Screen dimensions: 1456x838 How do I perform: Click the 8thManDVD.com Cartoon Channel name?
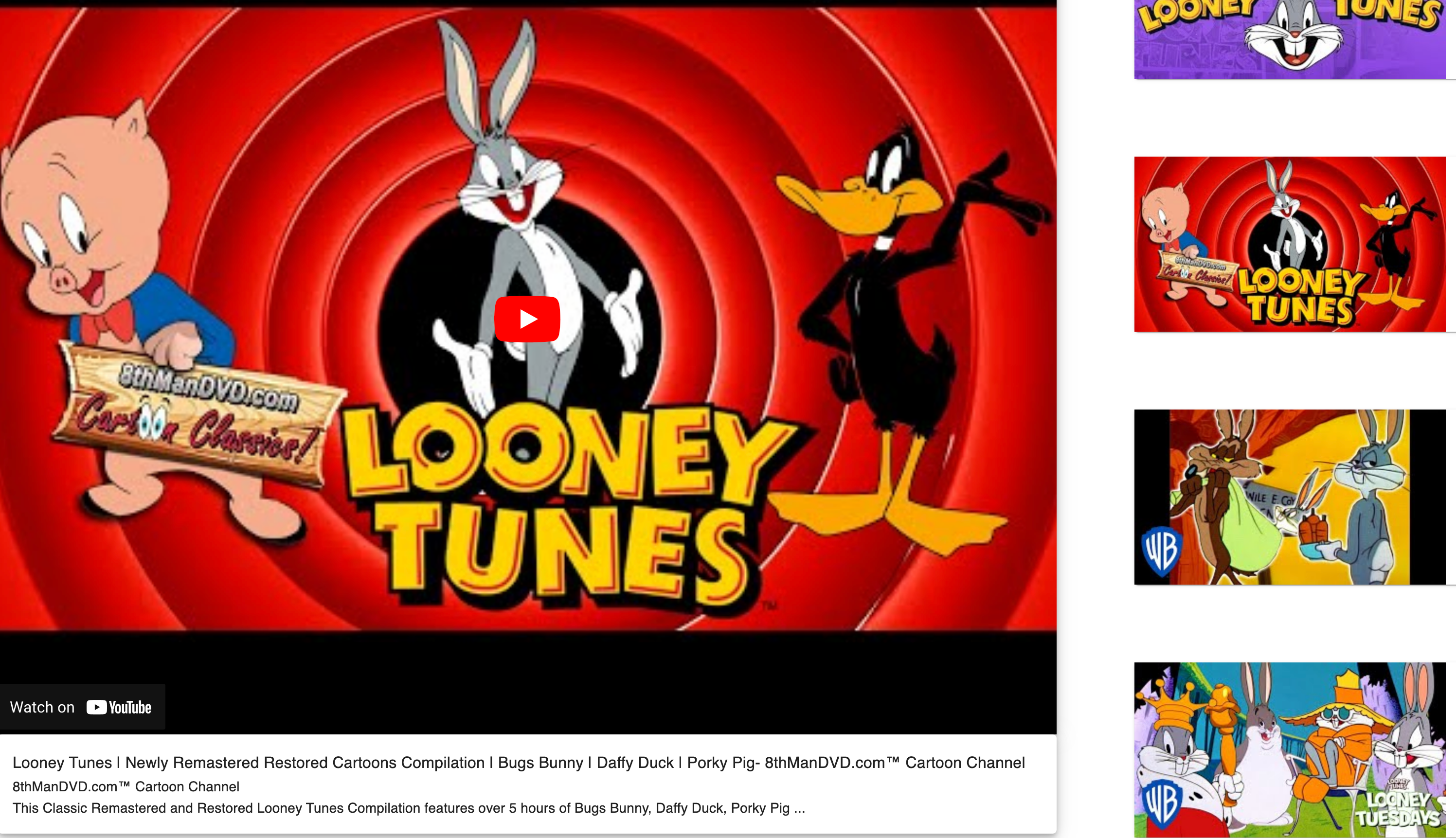pyautogui.click(x=126, y=787)
